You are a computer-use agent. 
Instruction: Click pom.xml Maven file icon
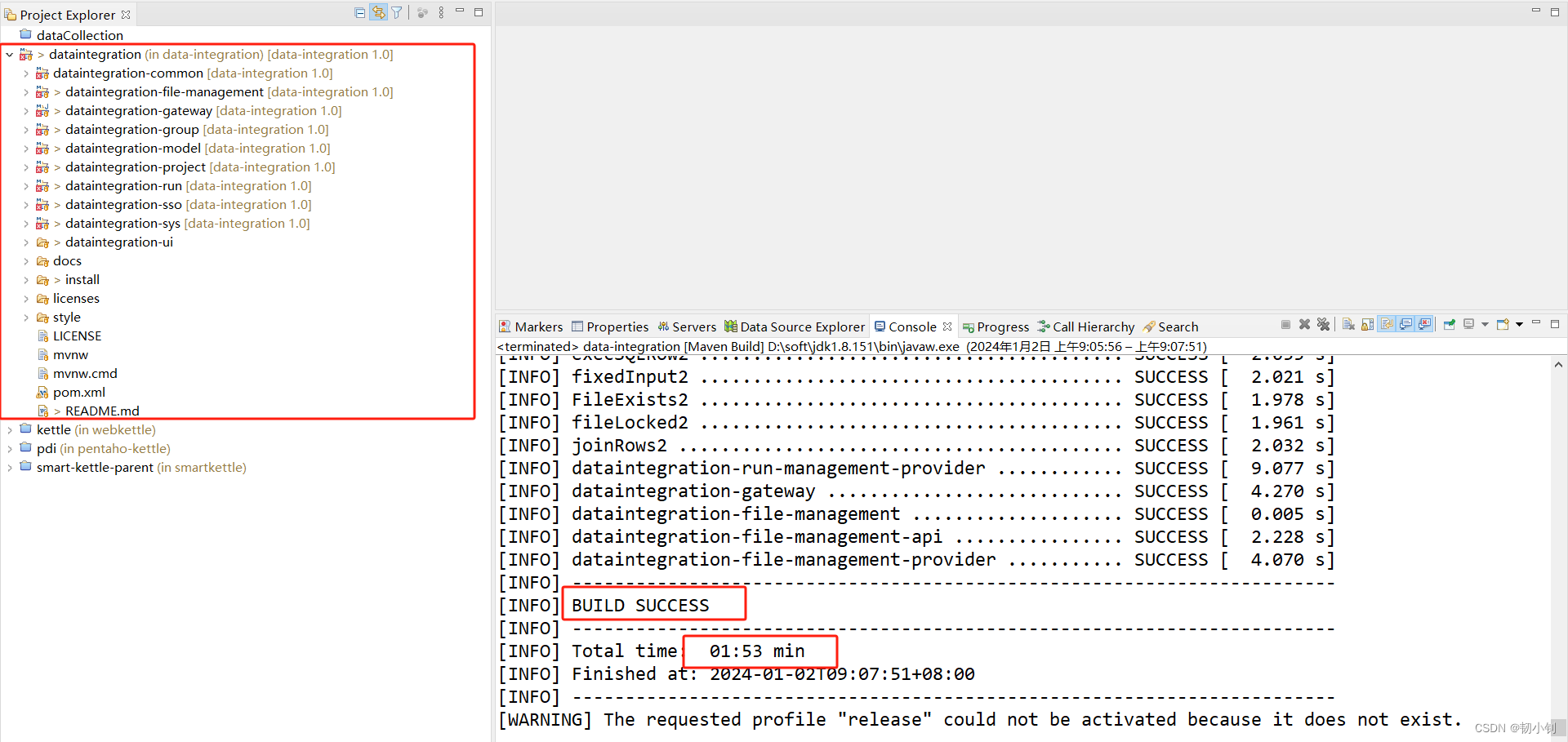[x=42, y=393]
